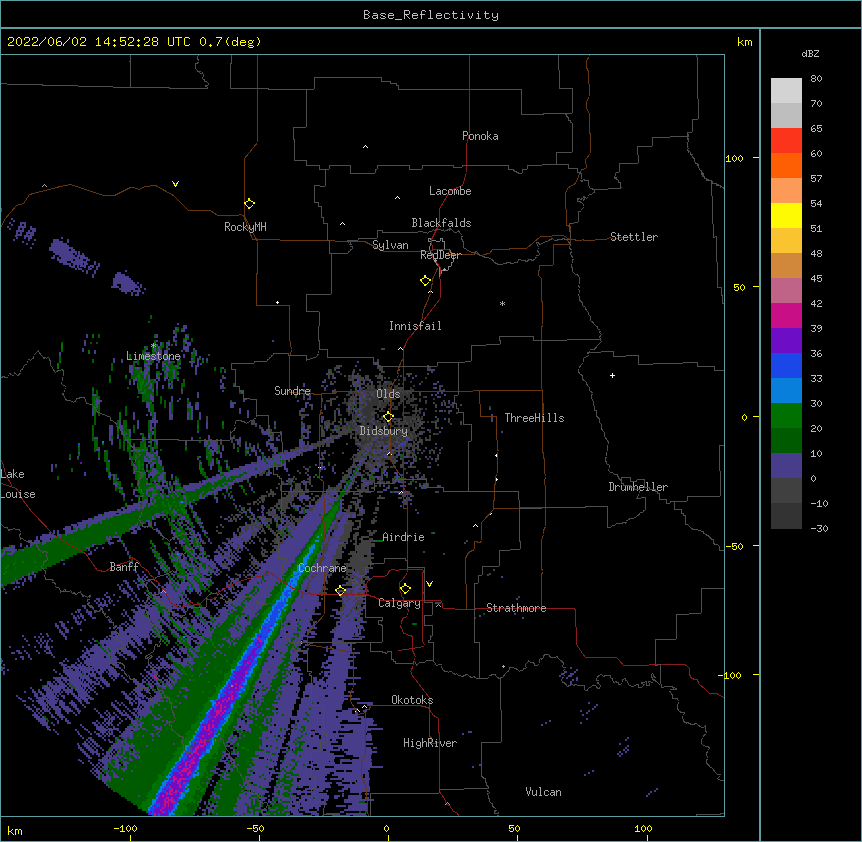Screen dimensions: 862x842
Task: Pick the bright green 20-30 dBZ swatch
Action: point(786,416)
